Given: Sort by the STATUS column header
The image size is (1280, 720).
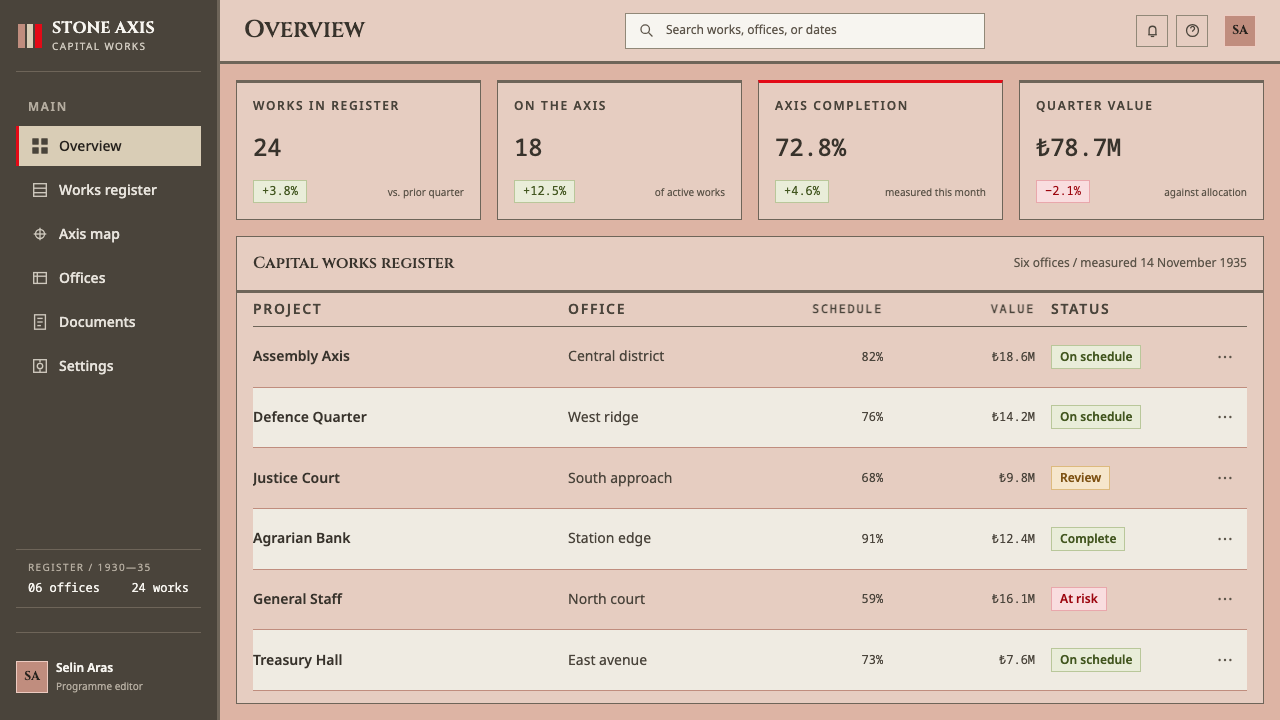Looking at the screenshot, I should (x=1080, y=309).
